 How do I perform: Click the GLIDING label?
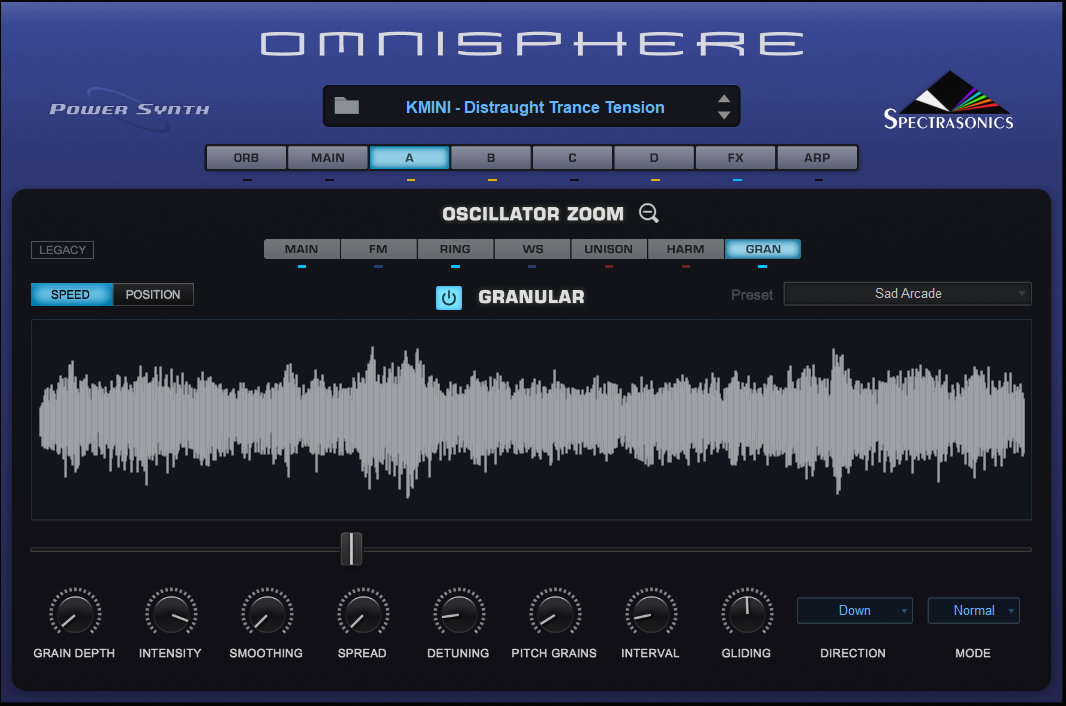[746, 653]
